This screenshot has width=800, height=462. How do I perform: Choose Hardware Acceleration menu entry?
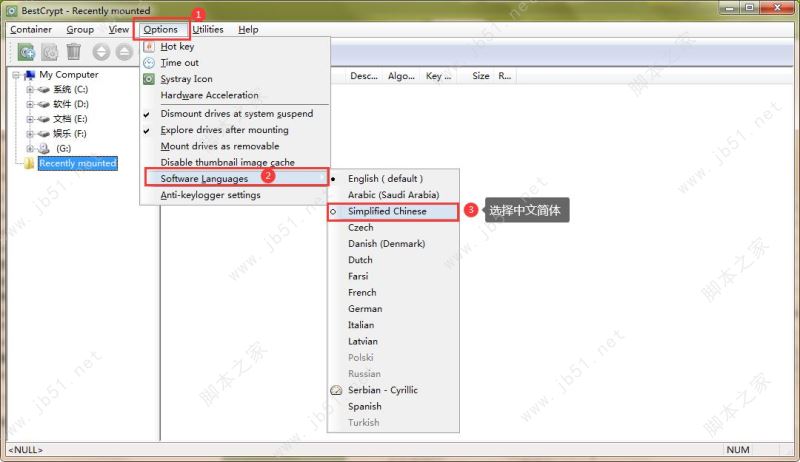[x=235, y=95]
